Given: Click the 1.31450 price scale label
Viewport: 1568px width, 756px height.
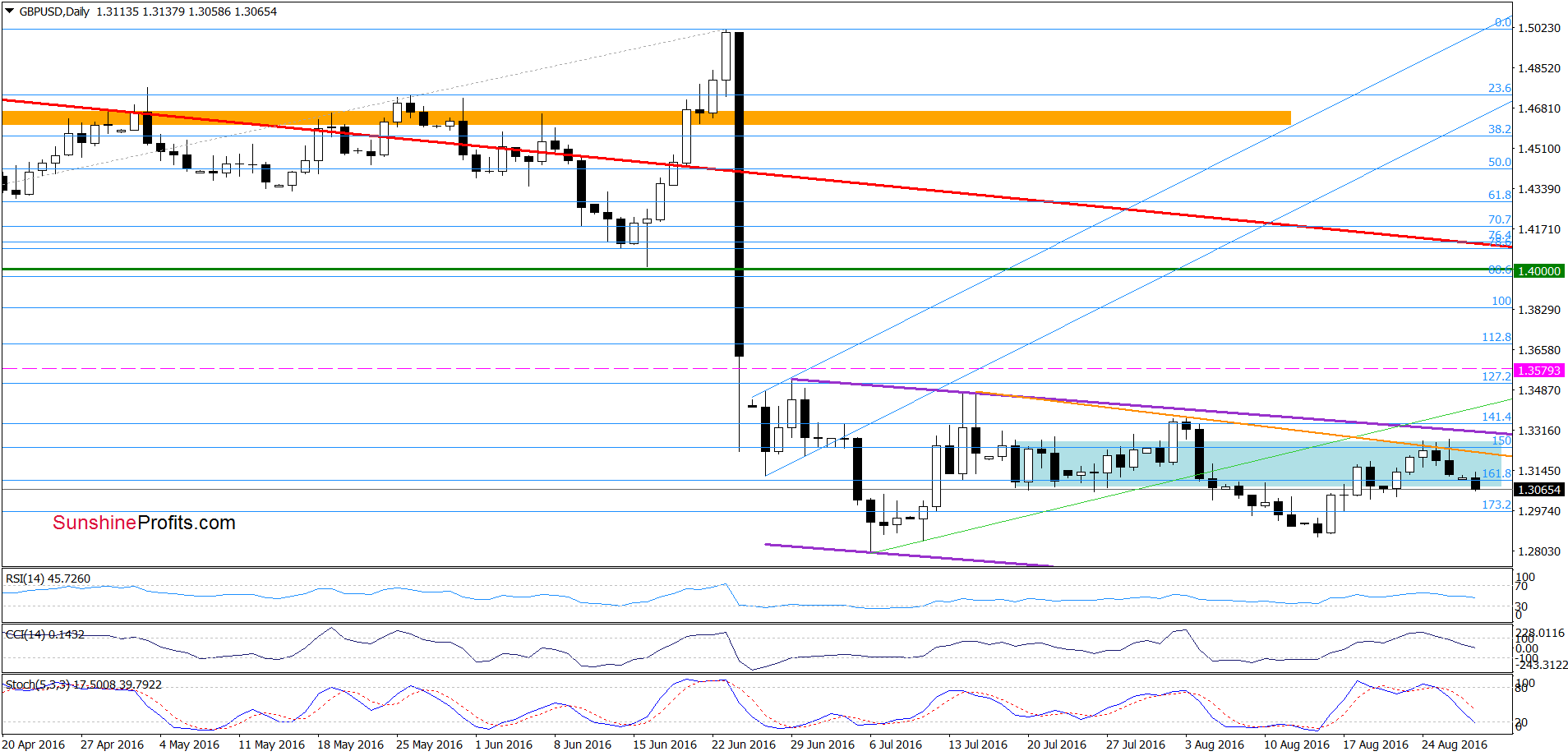Looking at the screenshot, I should click(x=1538, y=471).
